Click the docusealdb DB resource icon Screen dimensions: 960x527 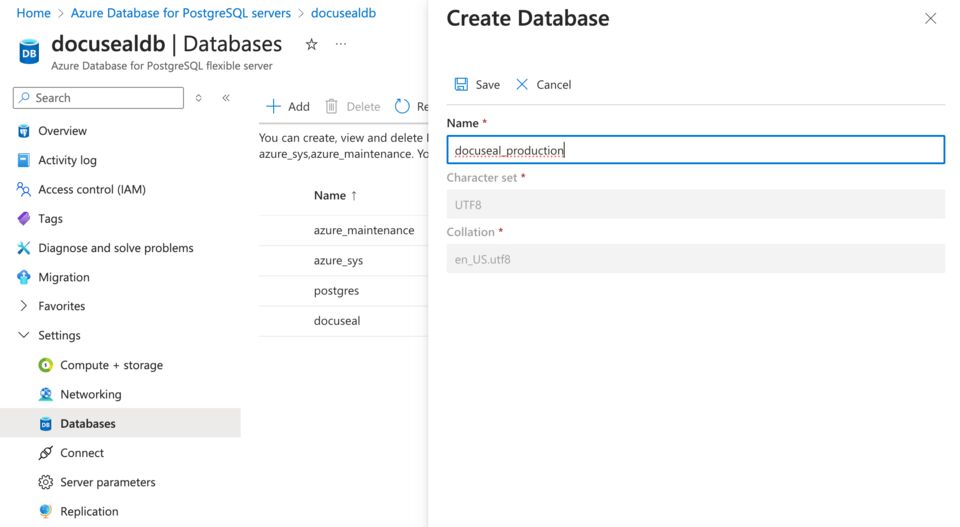pos(29,51)
